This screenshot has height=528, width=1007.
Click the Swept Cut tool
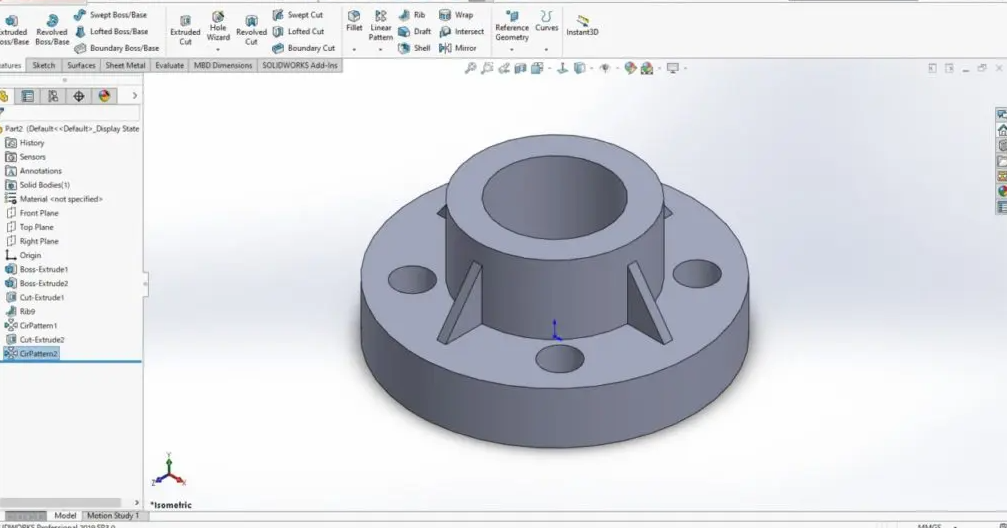tap(298, 15)
